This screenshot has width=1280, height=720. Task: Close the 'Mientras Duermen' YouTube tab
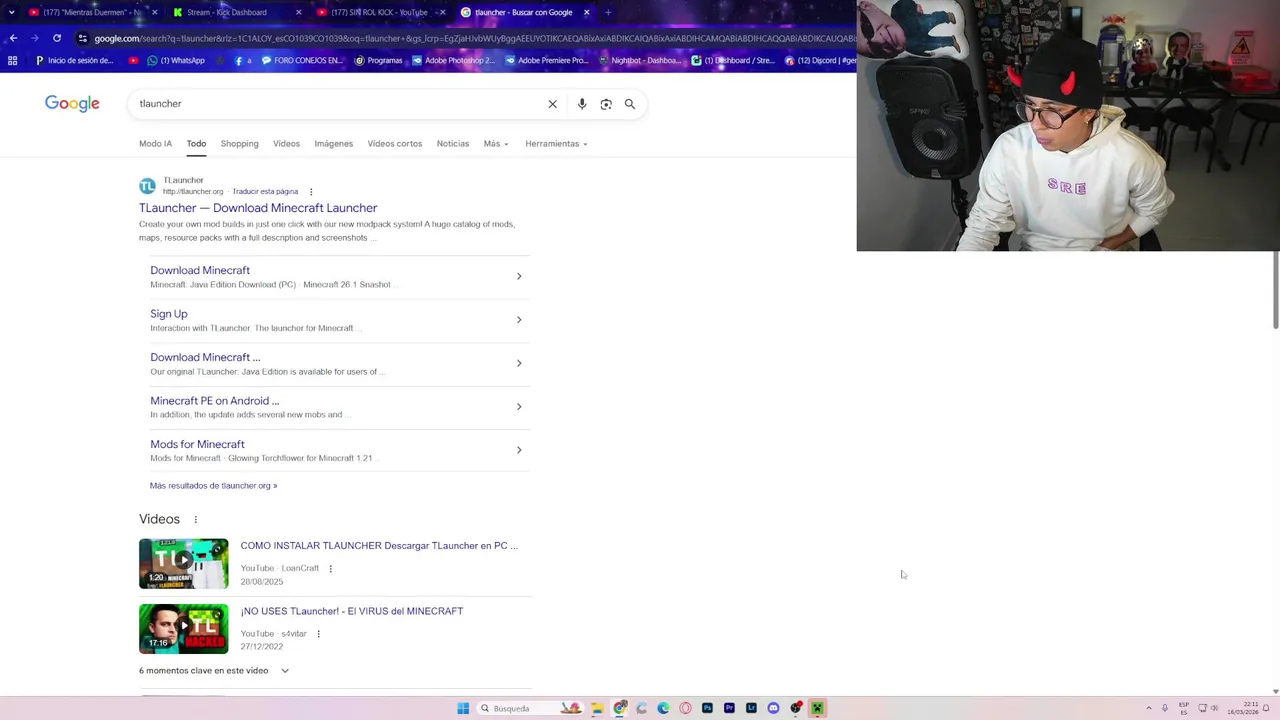point(154,12)
